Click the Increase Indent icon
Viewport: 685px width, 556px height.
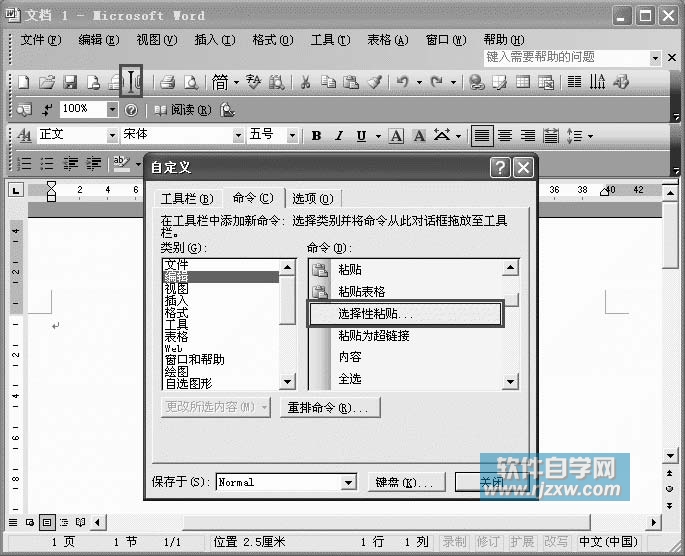93,164
